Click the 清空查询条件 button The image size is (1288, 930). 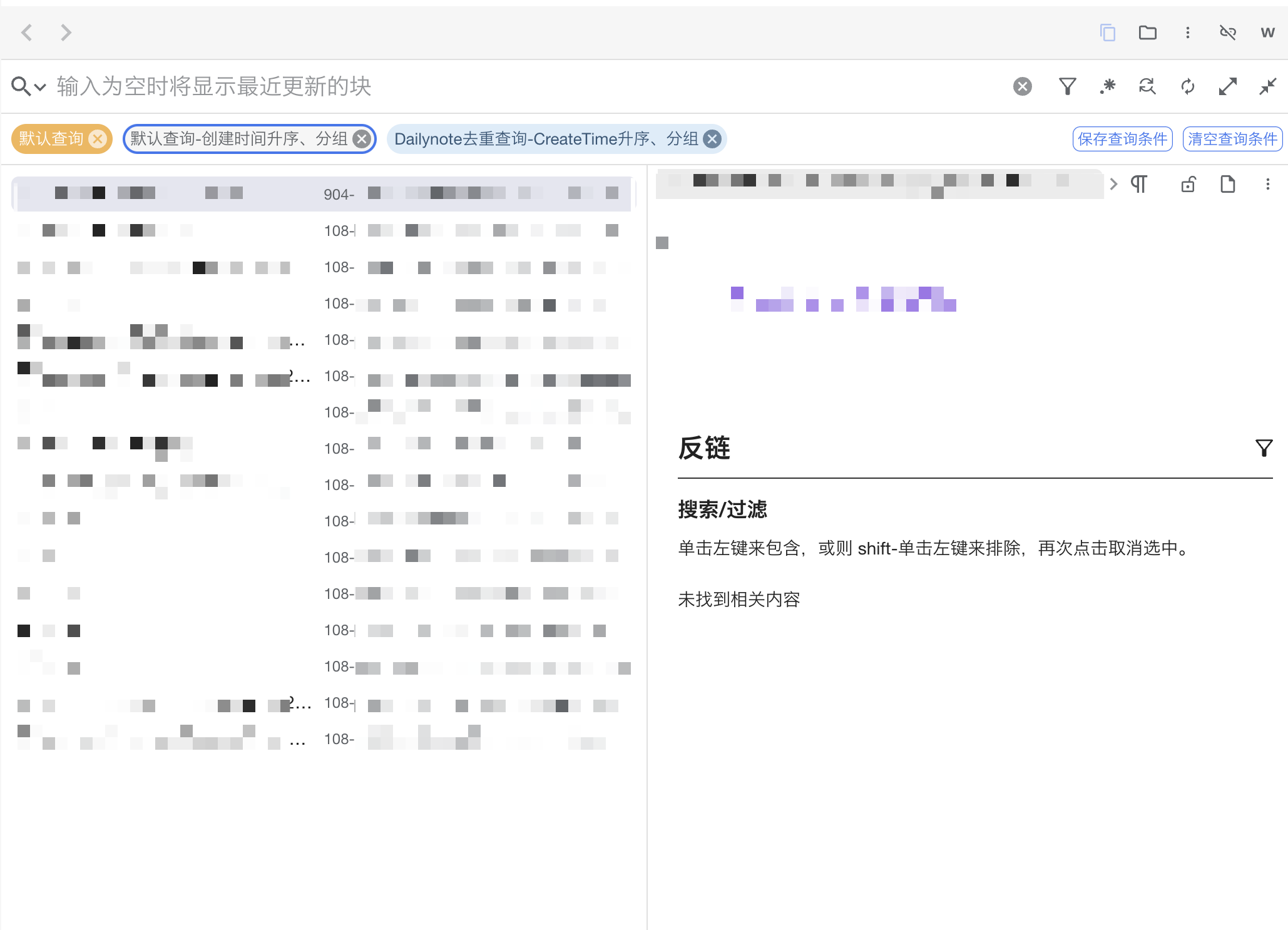(1232, 139)
